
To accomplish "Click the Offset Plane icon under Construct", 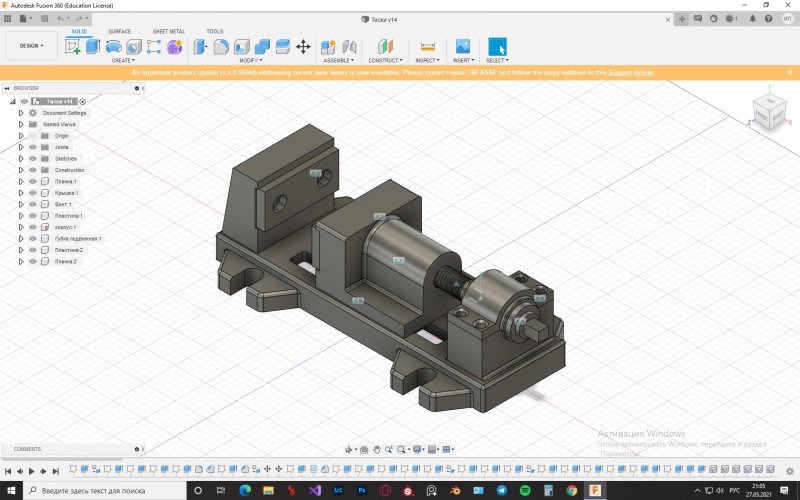I will pos(385,47).
